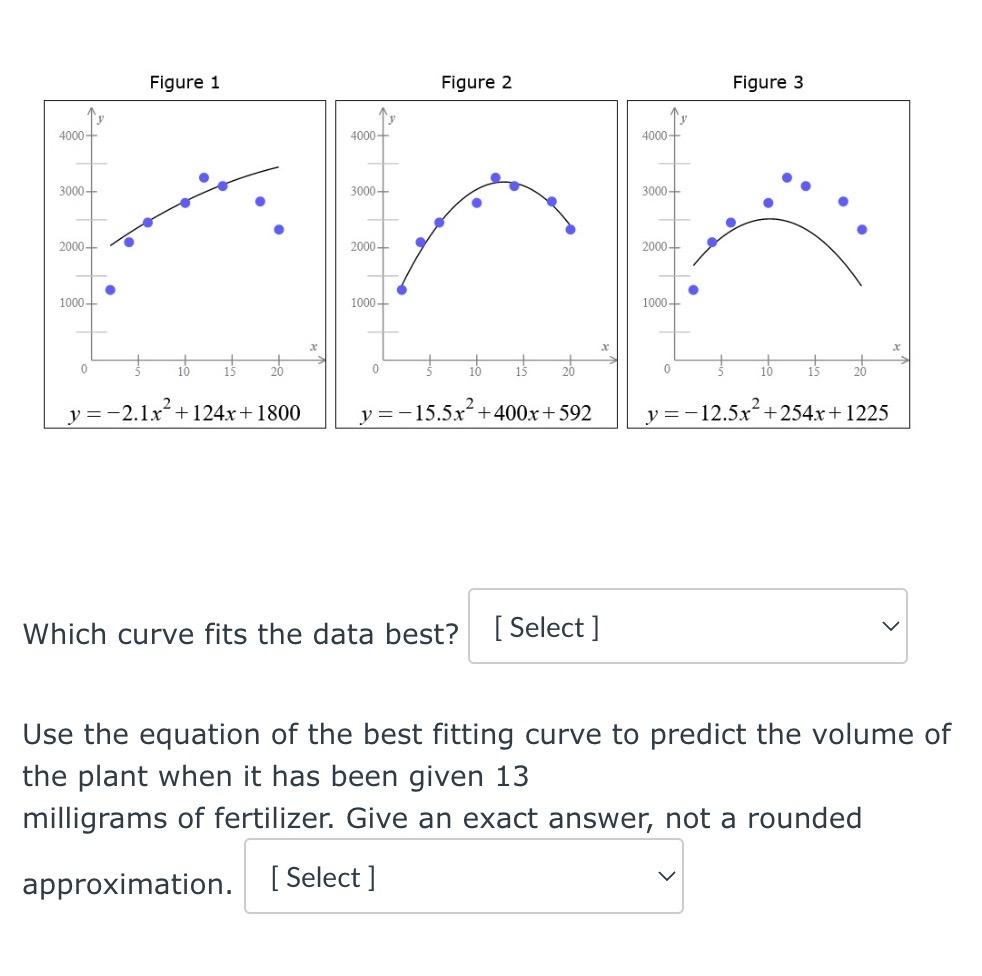This screenshot has width=982, height=976.
Task: Click the Figure 2 title label
Action: pyautogui.click(x=476, y=83)
